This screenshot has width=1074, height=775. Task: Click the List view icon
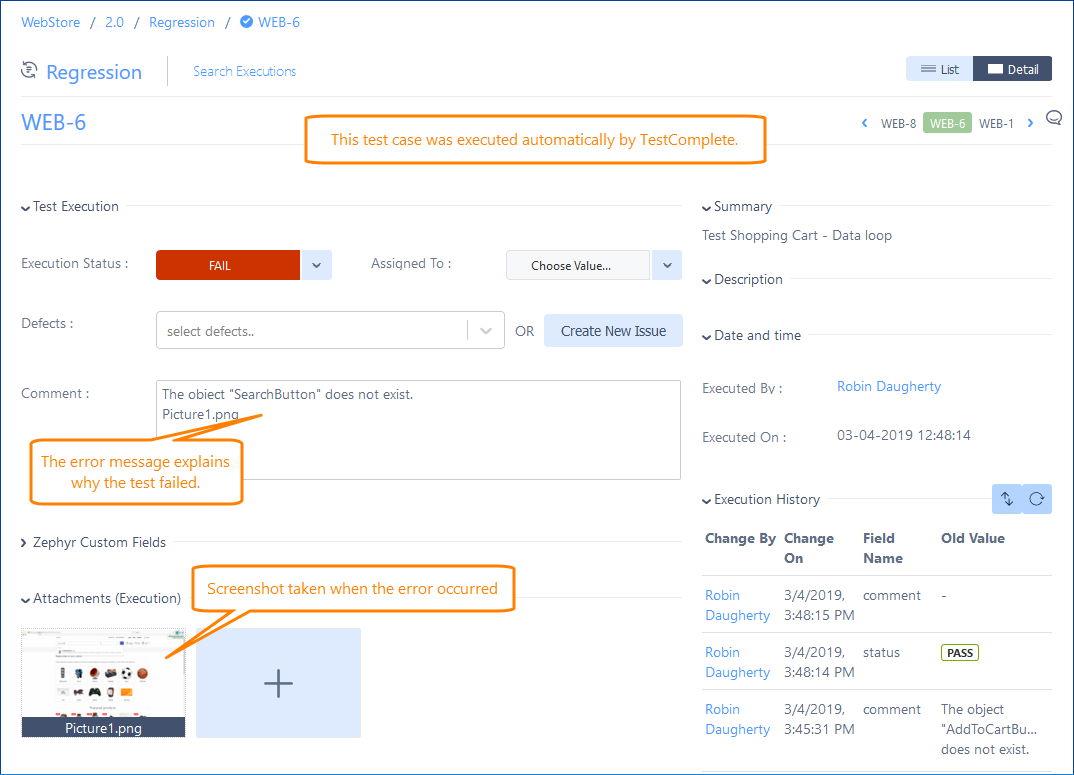[938, 68]
